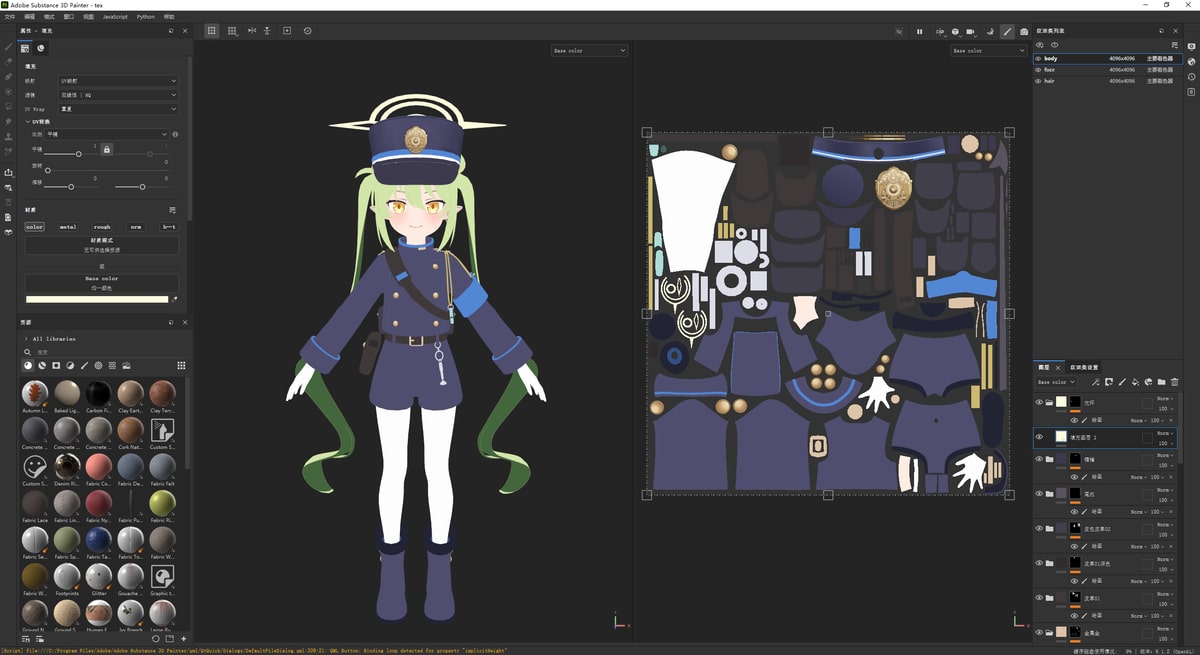Toggle the metal material channel button
1200x655 pixels.
click(x=68, y=227)
